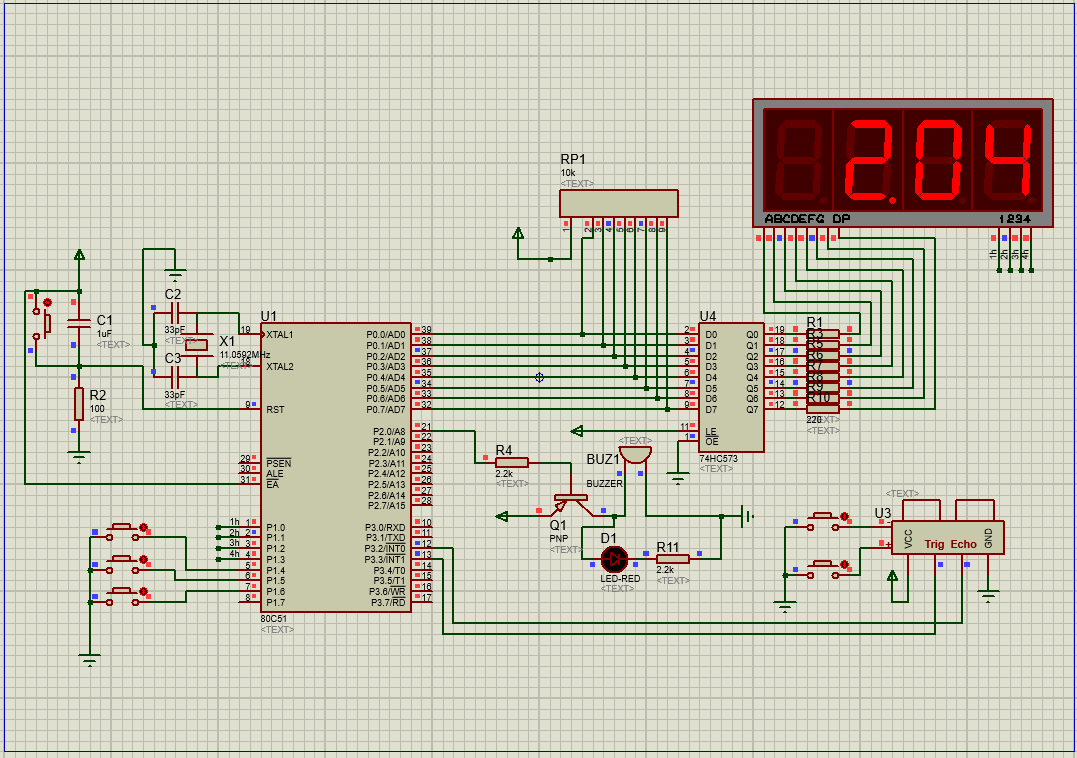
Task: Click the display digit showing 4
Action: click(1007, 161)
